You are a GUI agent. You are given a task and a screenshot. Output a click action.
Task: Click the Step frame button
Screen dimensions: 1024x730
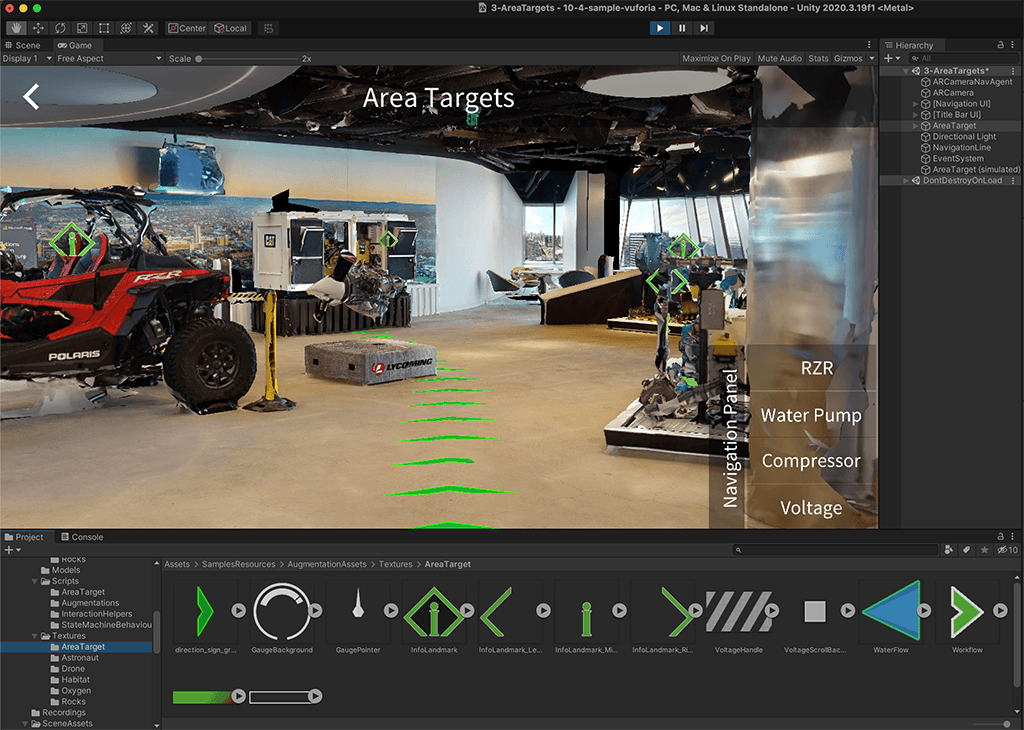point(704,28)
